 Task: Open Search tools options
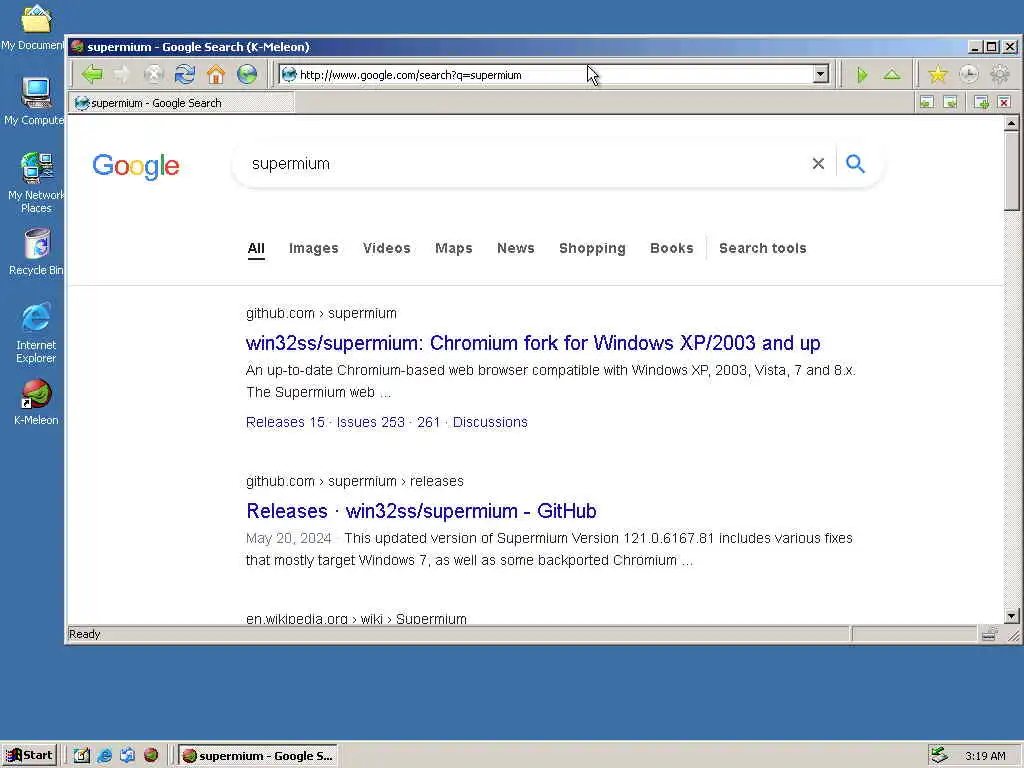(763, 248)
